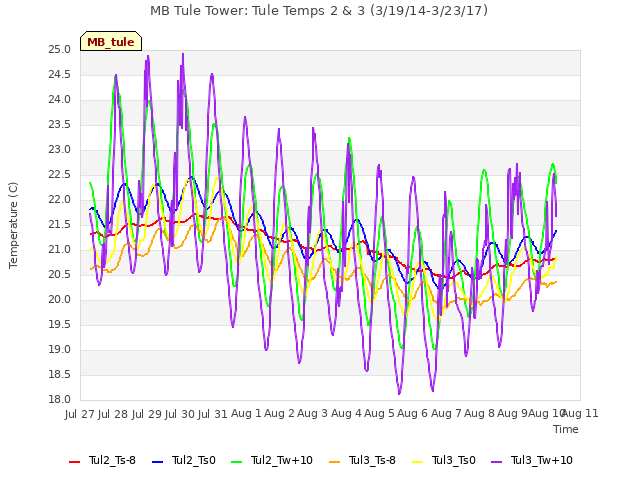
Task: Click the Aug 4 x-axis date label
Action: (x=346, y=414)
